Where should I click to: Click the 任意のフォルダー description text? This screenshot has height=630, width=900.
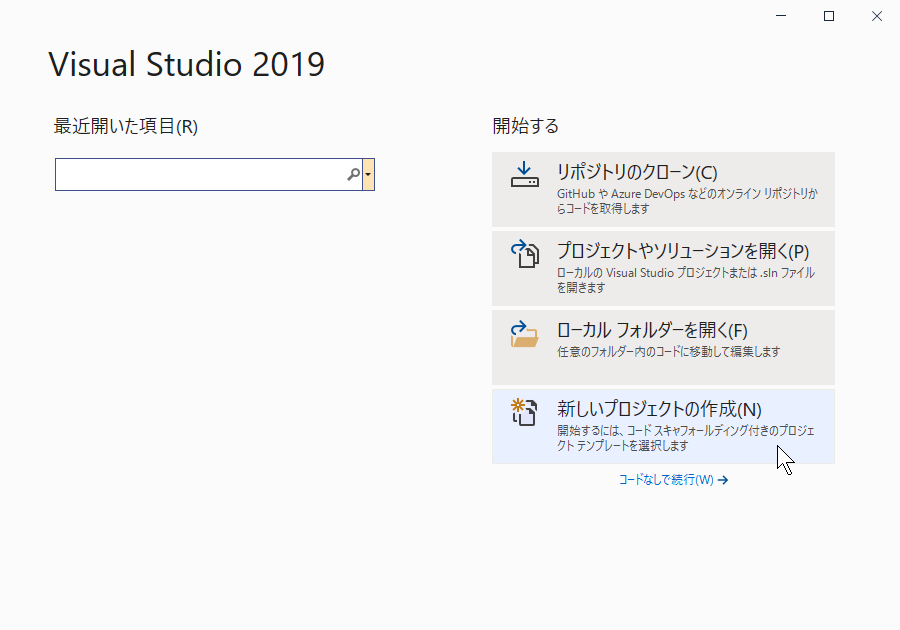tap(668, 352)
